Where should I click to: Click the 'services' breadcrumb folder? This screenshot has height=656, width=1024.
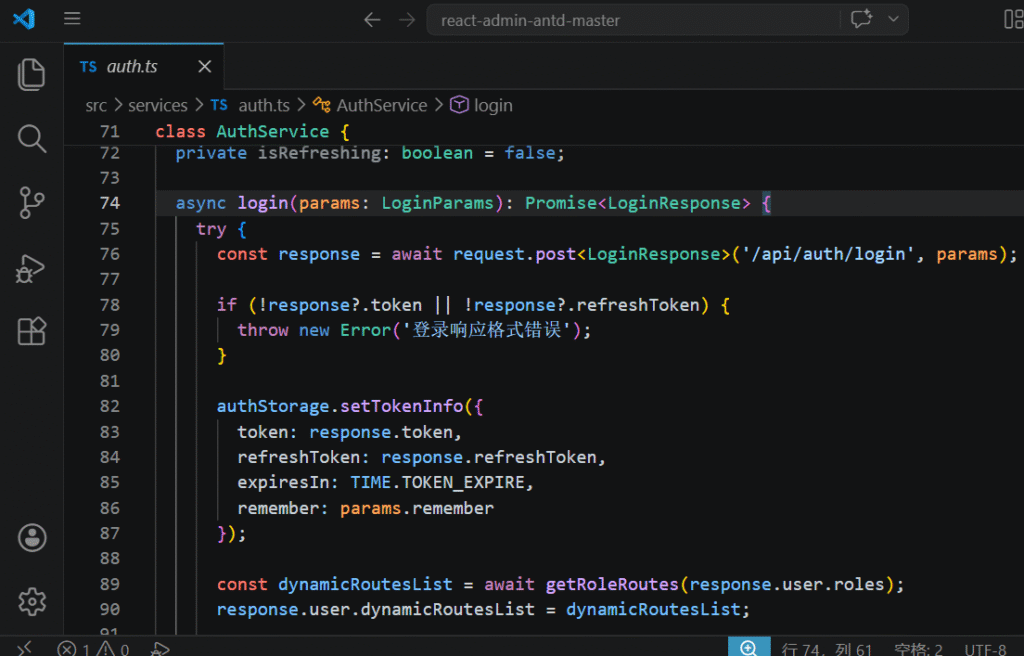pyautogui.click(x=158, y=105)
